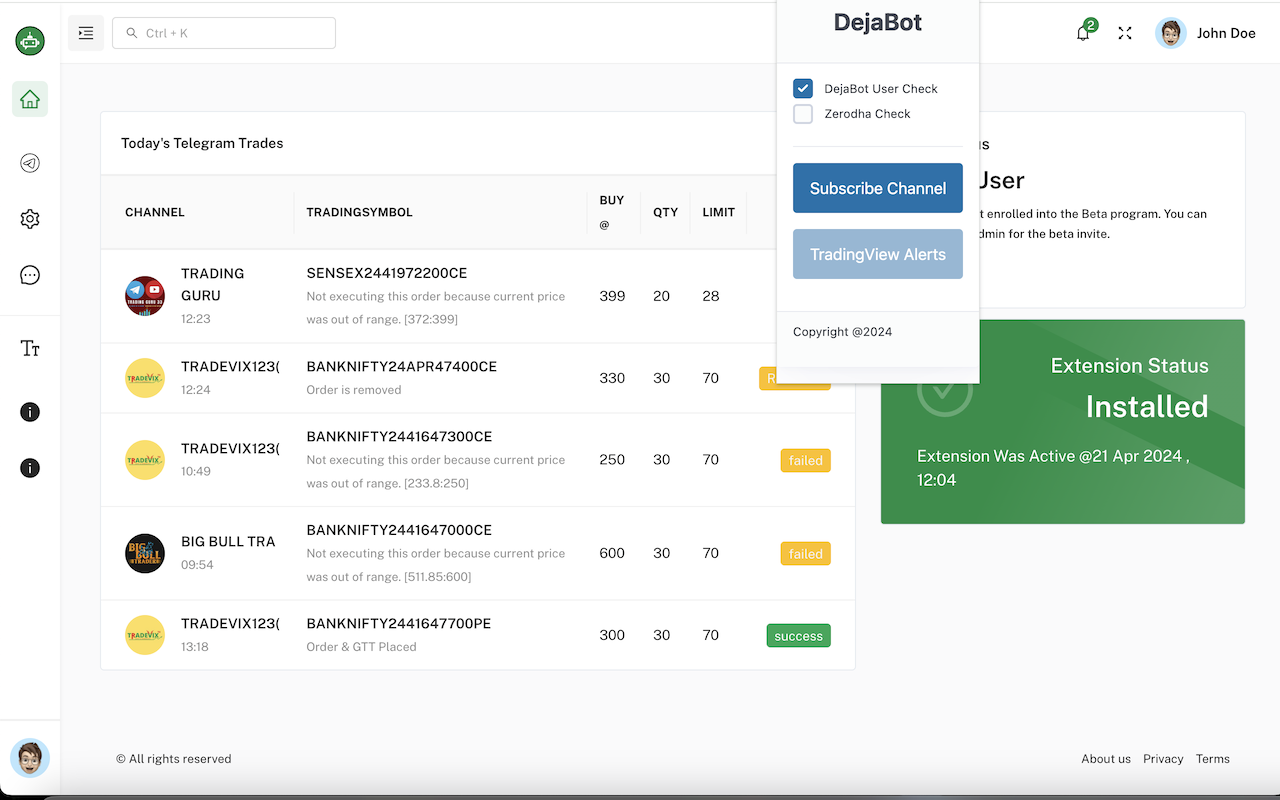Open the Privacy link in the footer
Image resolution: width=1280 pixels, height=800 pixels.
[1163, 758]
